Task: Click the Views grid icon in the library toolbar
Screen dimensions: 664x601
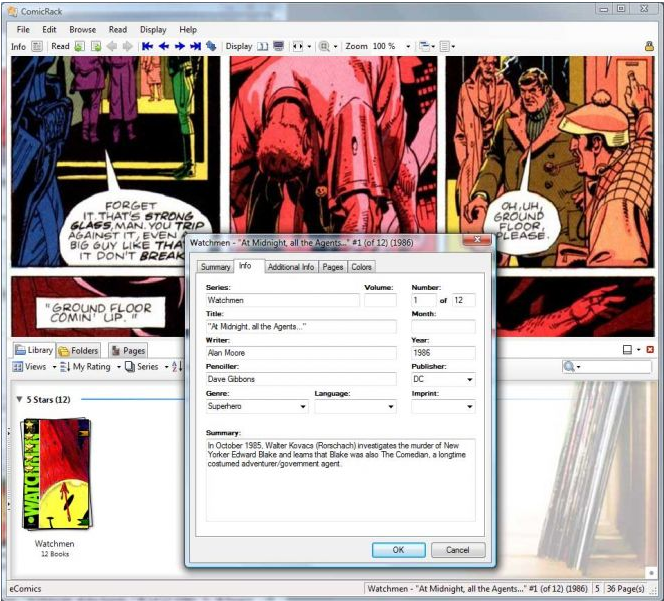Action: tap(17, 367)
